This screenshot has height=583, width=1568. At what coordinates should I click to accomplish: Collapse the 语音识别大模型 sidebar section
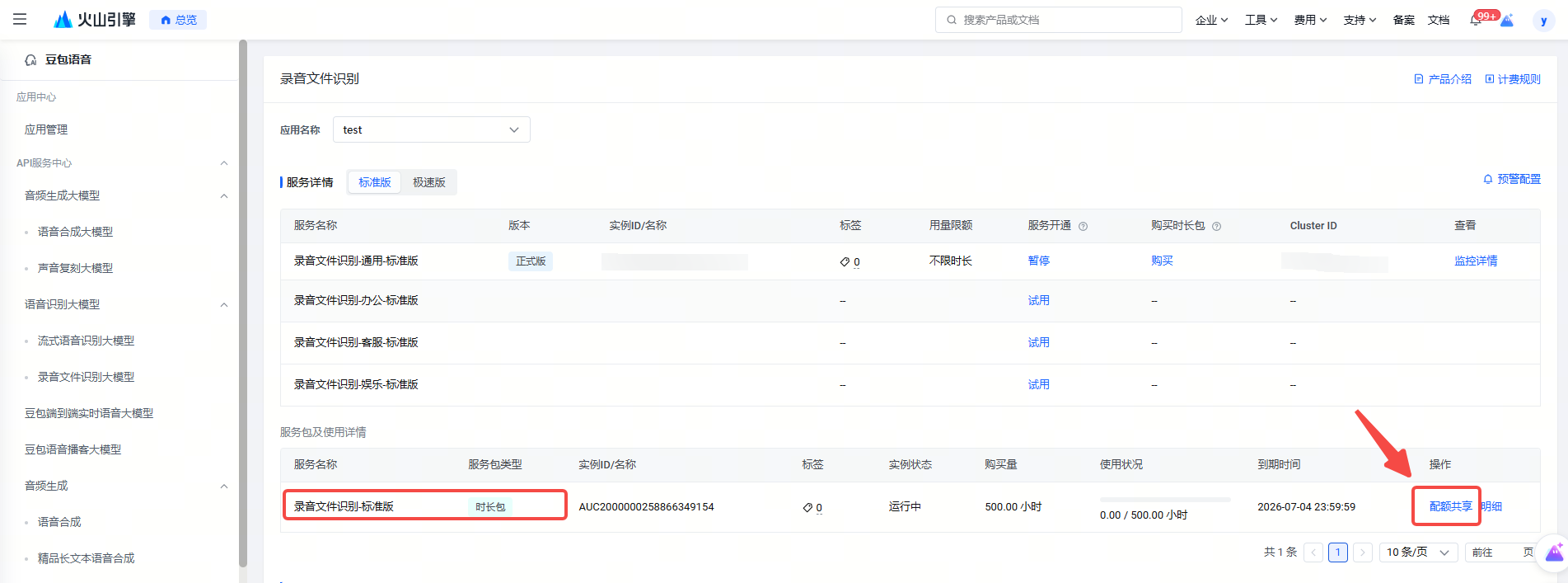pos(224,305)
